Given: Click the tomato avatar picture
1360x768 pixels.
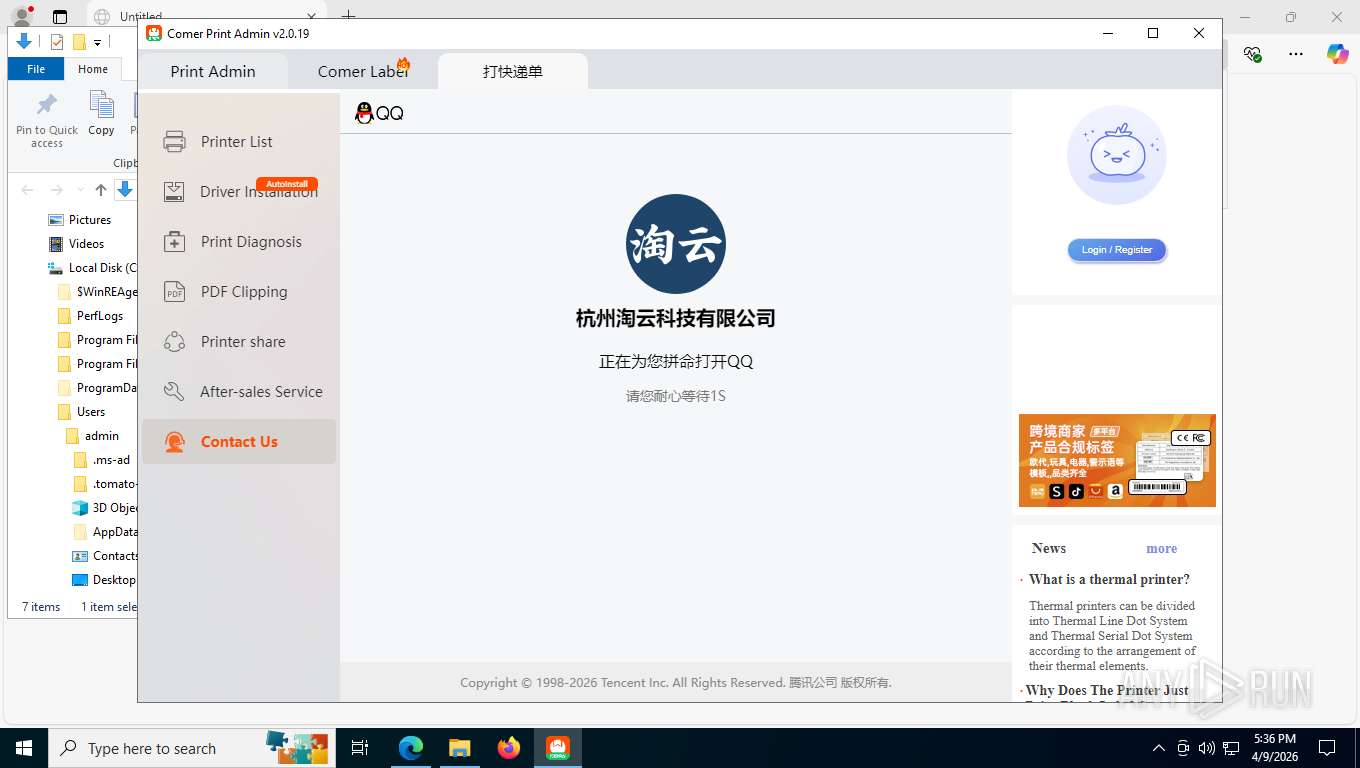Looking at the screenshot, I should (1116, 155).
